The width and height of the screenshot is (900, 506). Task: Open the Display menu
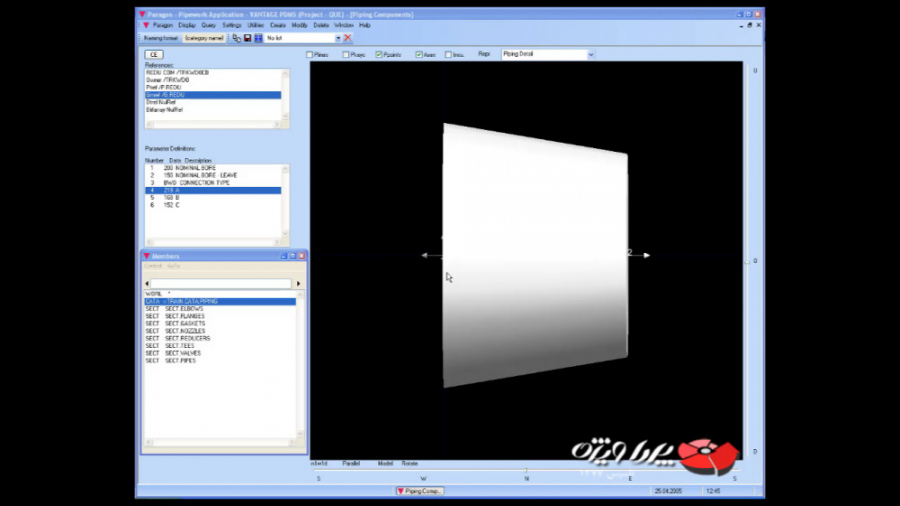[x=187, y=25]
